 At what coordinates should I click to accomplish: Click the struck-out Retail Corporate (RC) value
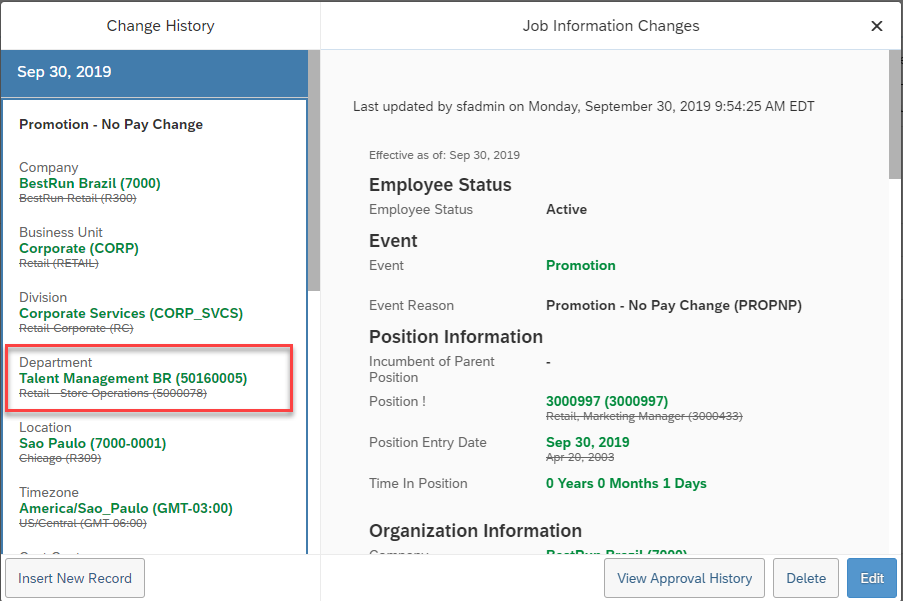76,329
